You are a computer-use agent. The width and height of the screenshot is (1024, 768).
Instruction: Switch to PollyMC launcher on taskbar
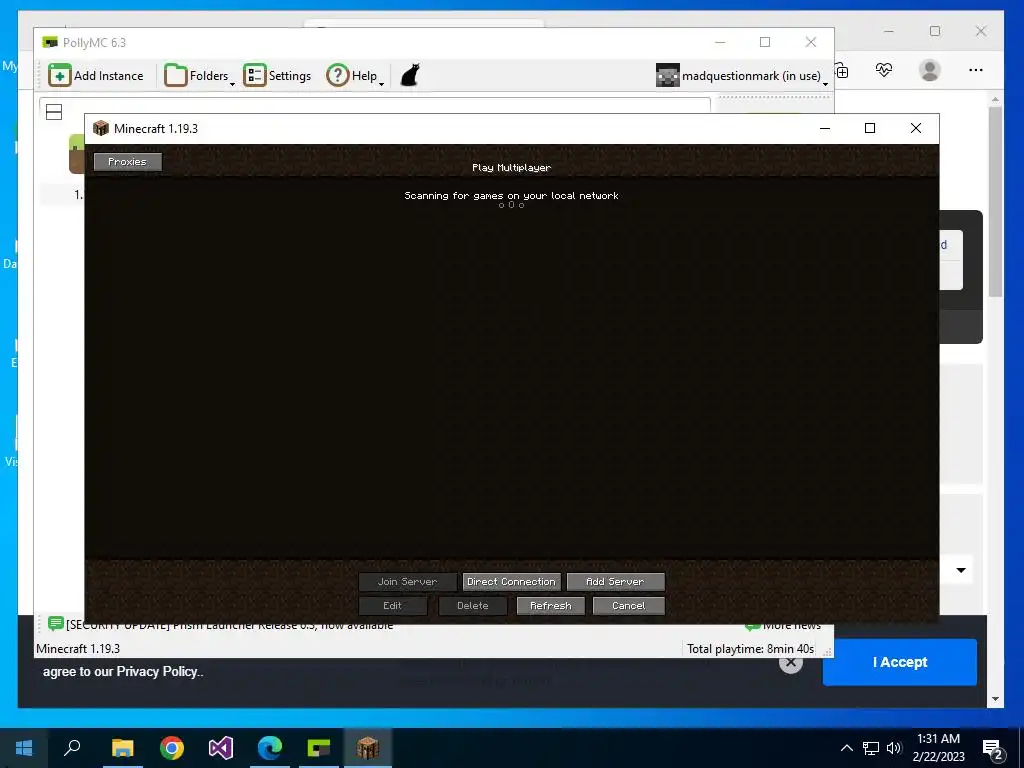pos(319,748)
